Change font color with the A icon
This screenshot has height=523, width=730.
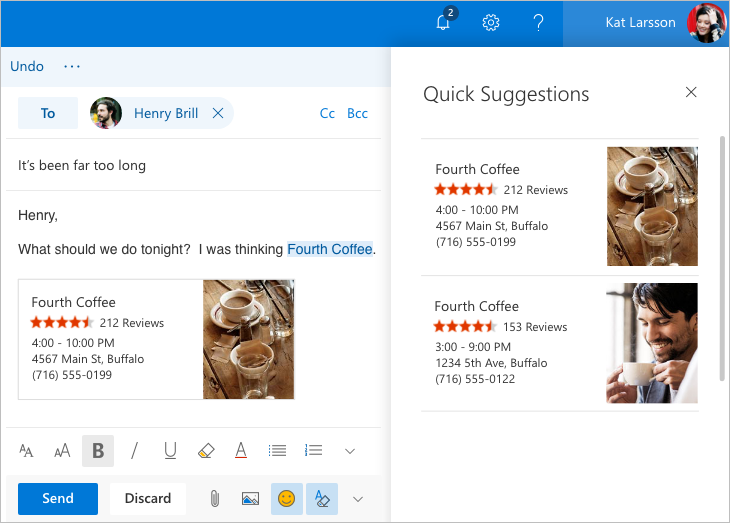241,451
